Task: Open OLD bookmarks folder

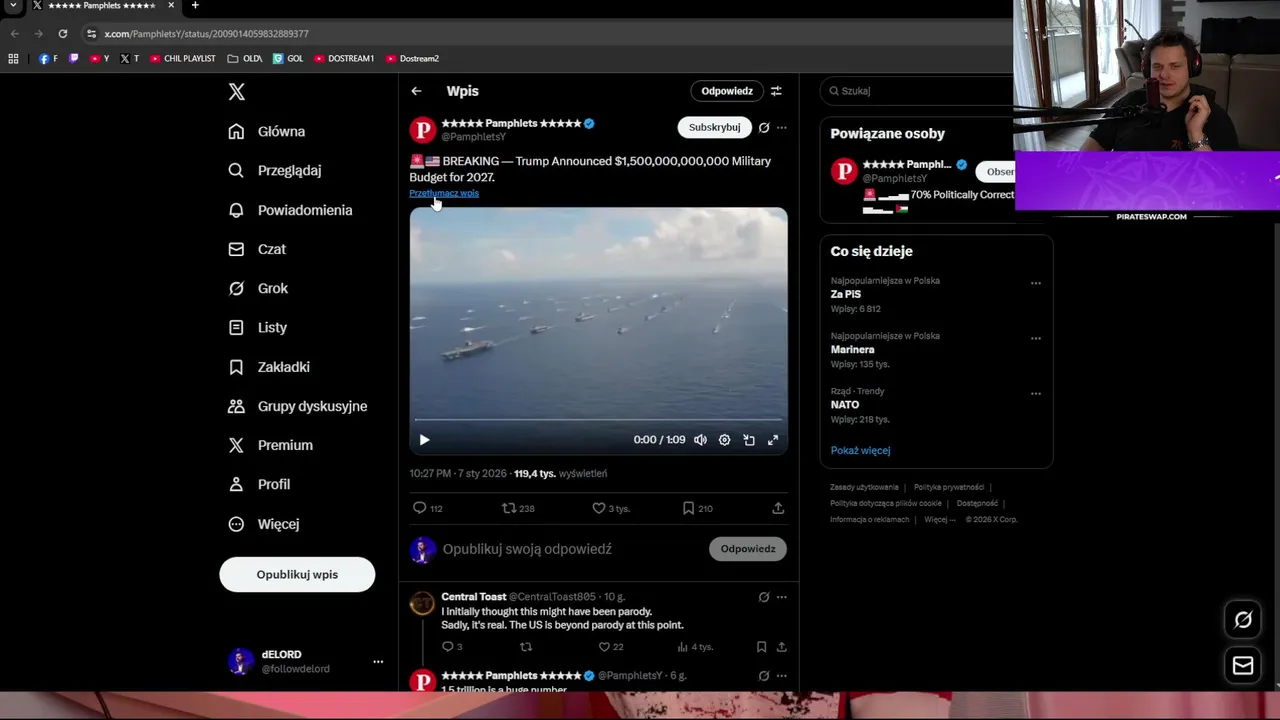Action: point(245,59)
